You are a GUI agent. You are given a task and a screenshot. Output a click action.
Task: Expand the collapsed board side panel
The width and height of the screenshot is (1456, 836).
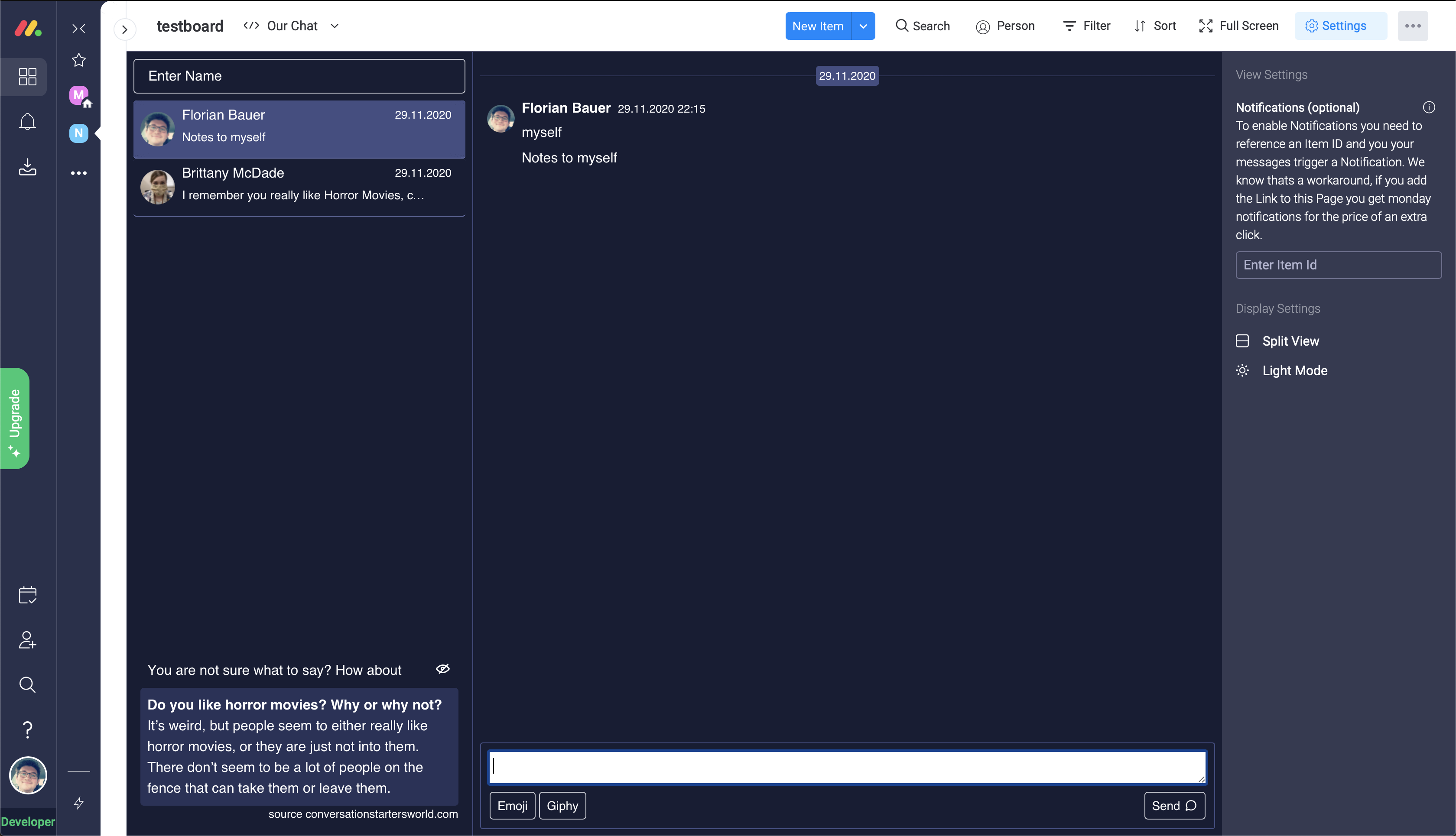coord(125,29)
